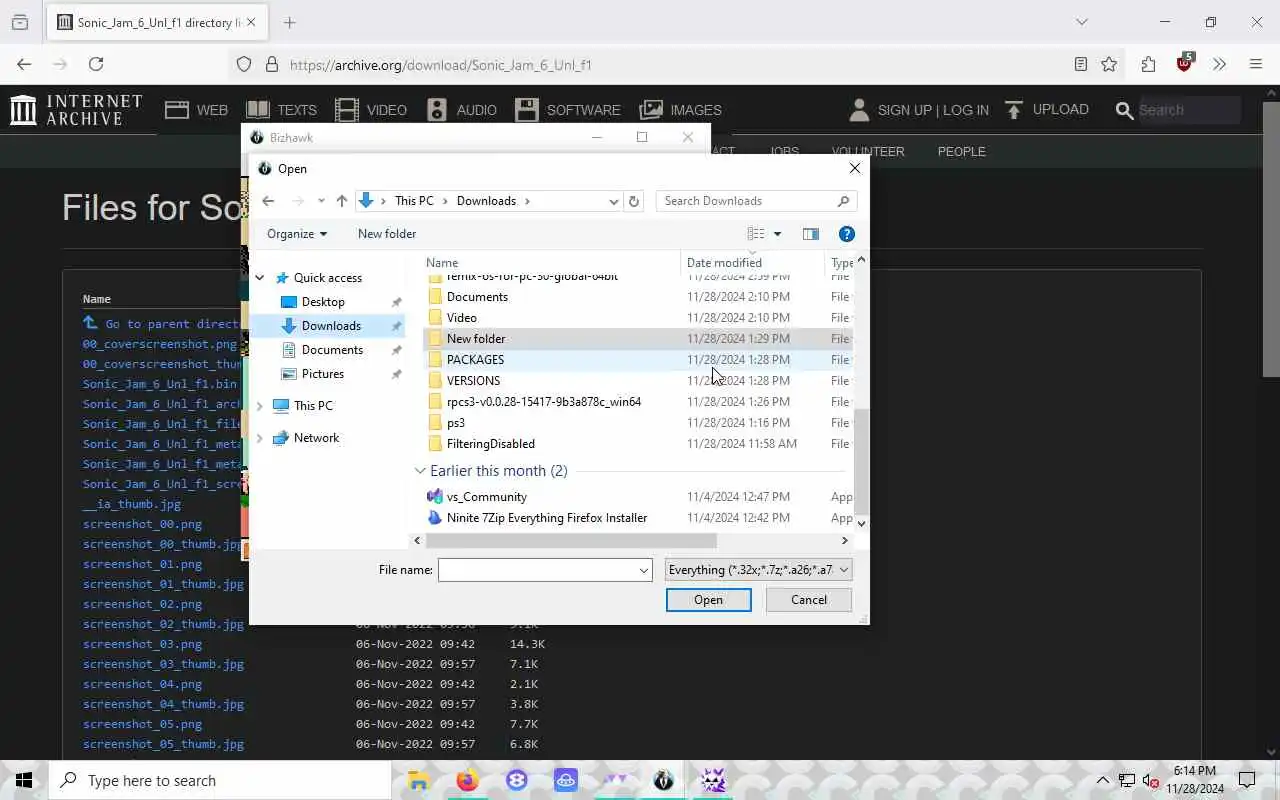The width and height of the screenshot is (1280, 800).
Task: Refresh the Downloads folder listing in dialog
Action: (x=634, y=201)
